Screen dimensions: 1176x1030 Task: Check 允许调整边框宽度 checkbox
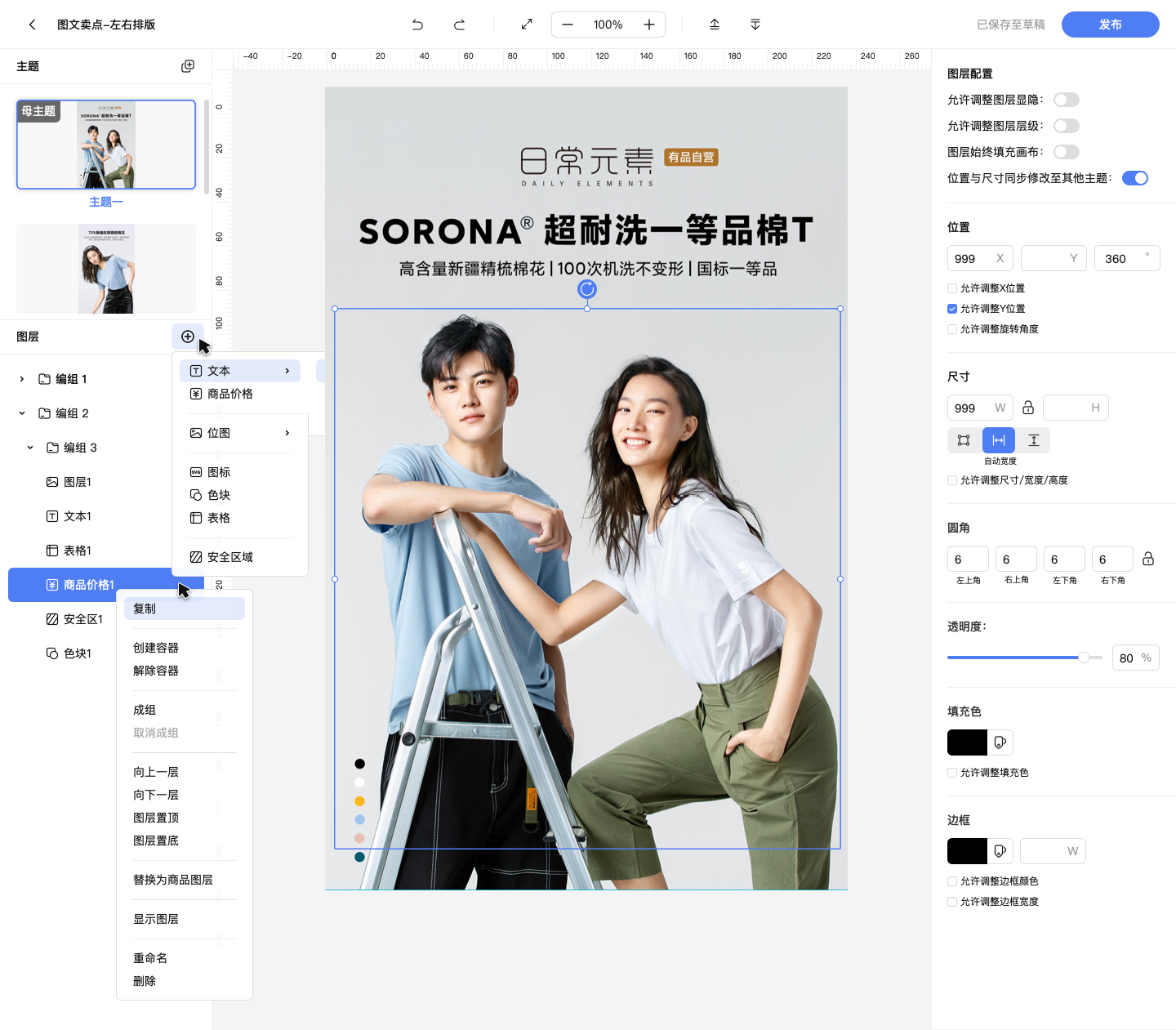[x=952, y=902]
